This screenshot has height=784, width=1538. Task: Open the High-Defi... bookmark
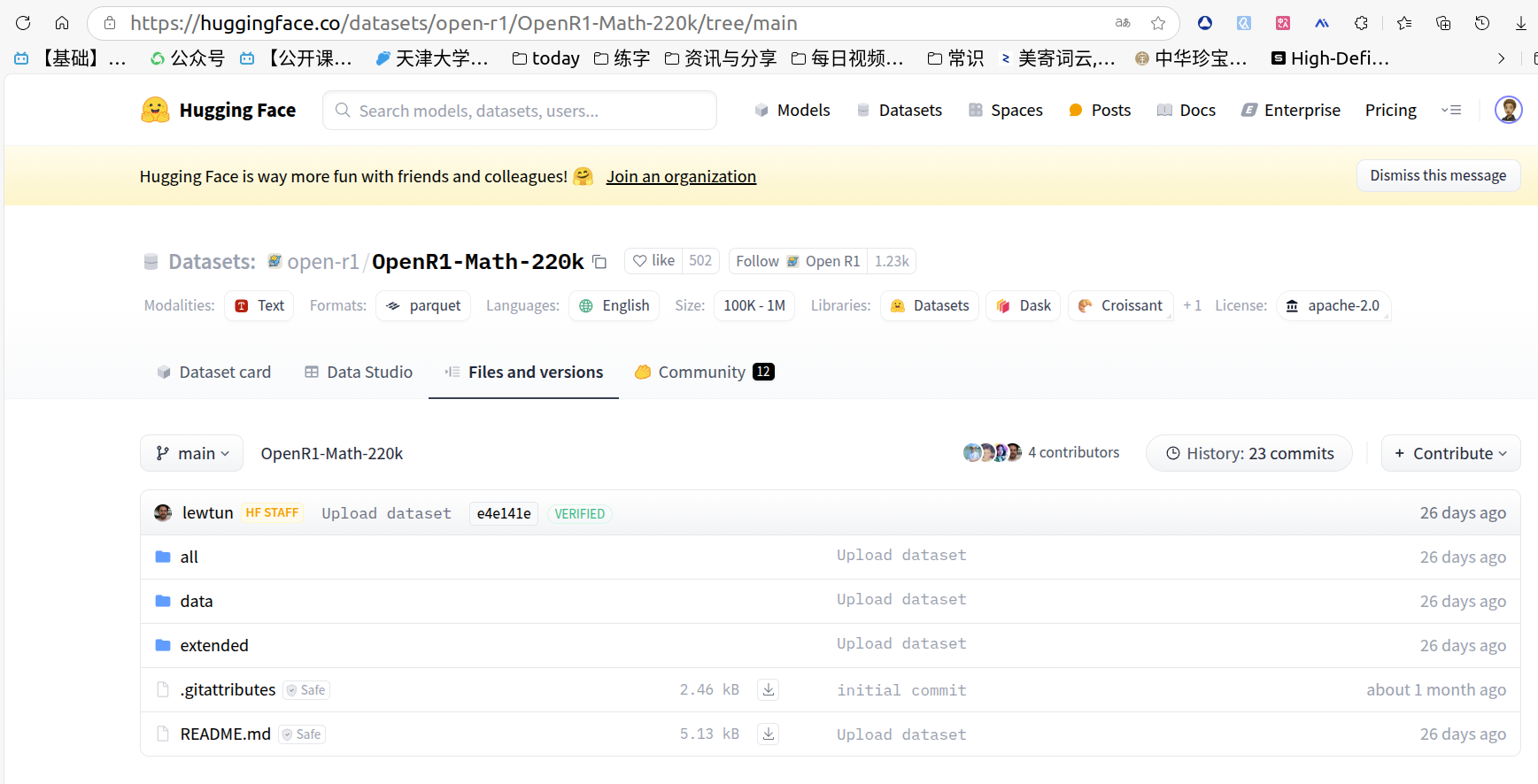coord(1331,58)
